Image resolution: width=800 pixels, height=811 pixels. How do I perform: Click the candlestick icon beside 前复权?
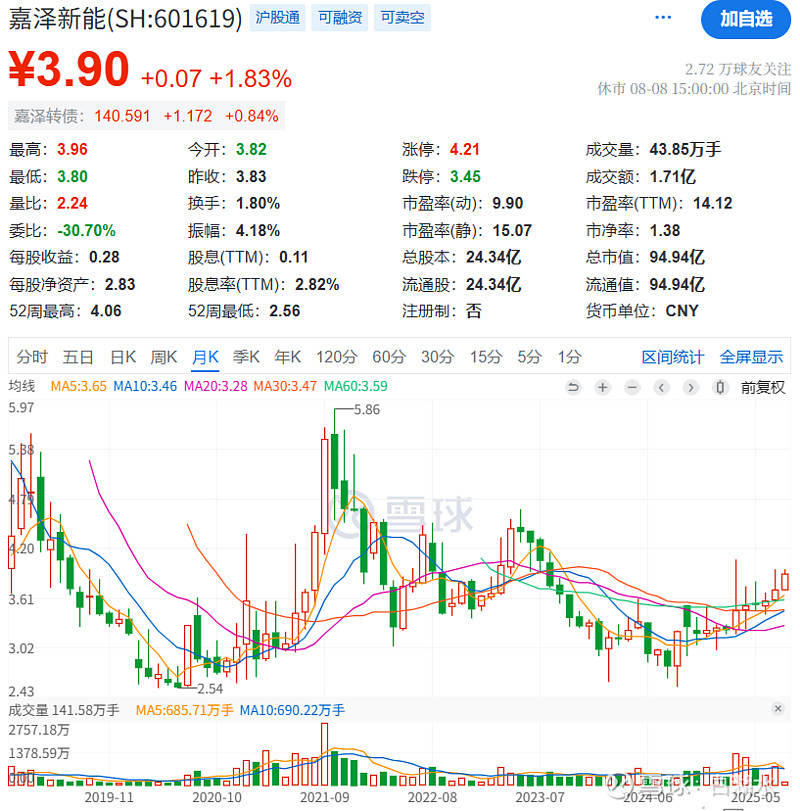pyautogui.click(x=720, y=387)
